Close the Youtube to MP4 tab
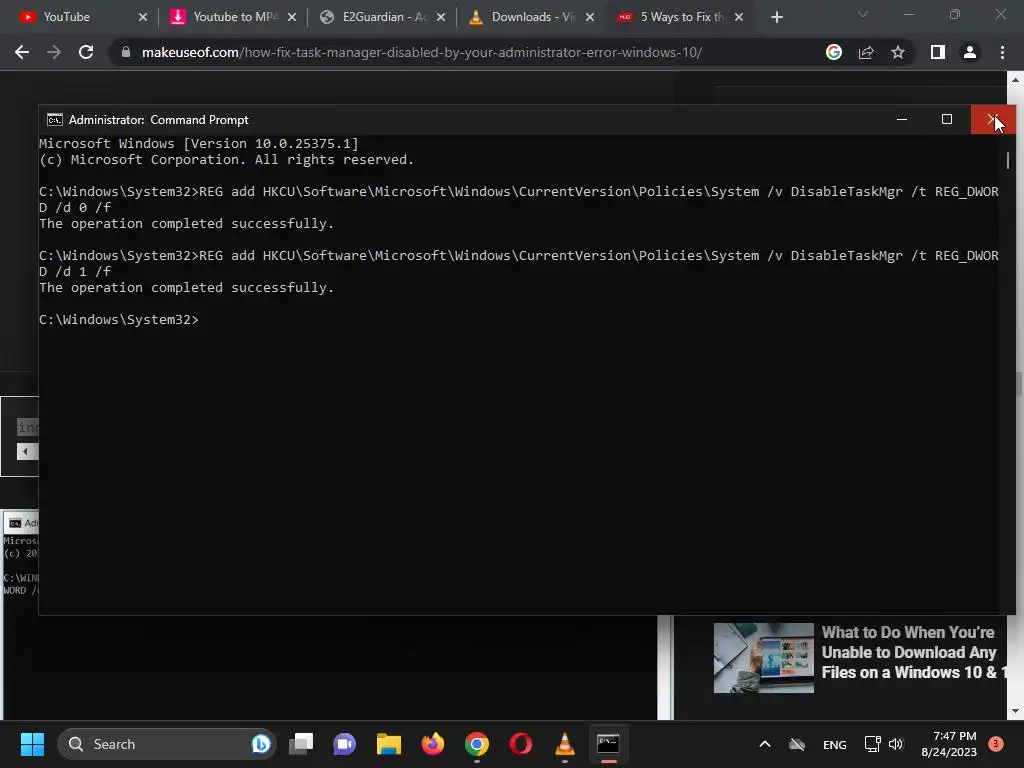Image resolution: width=1024 pixels, height=768 pixels. pos(292,17)
